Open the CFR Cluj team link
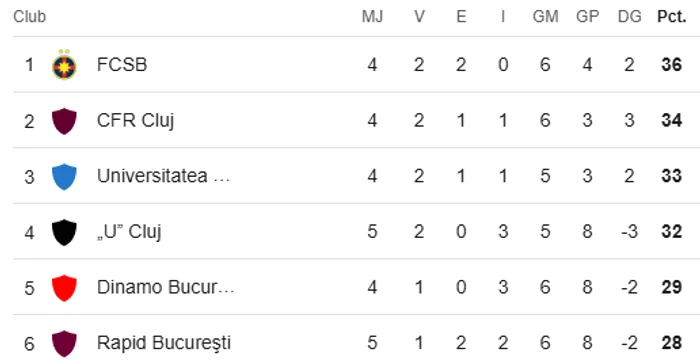The height and width of the screenshot is (364, 700). click(x=135, y=121)
